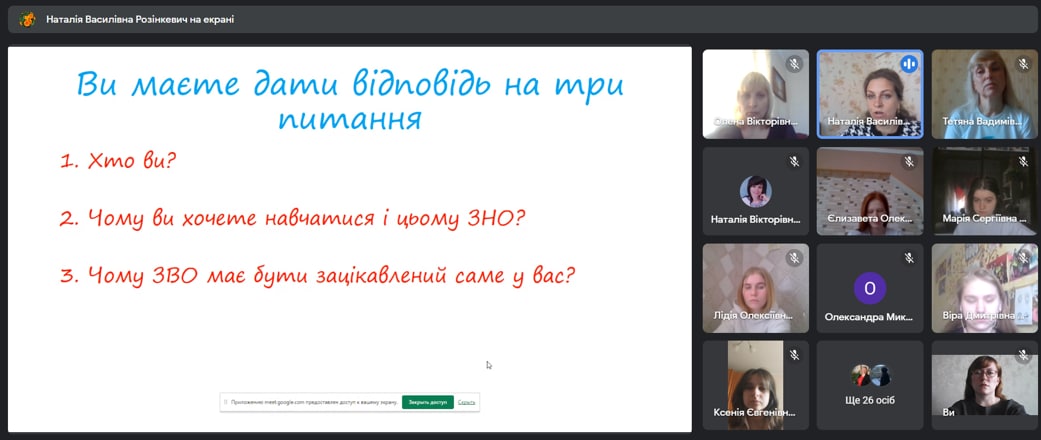Click the purple O avatar of Олександра
This screenshot has width=1041, height=440.
(x=870, y=288)
